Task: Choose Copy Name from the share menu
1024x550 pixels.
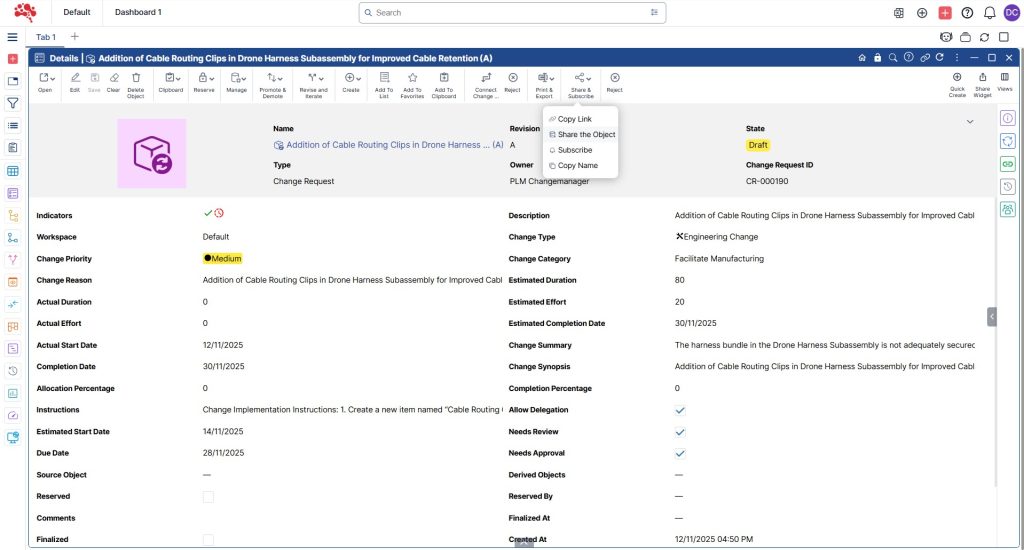Action: coord(580,166)
